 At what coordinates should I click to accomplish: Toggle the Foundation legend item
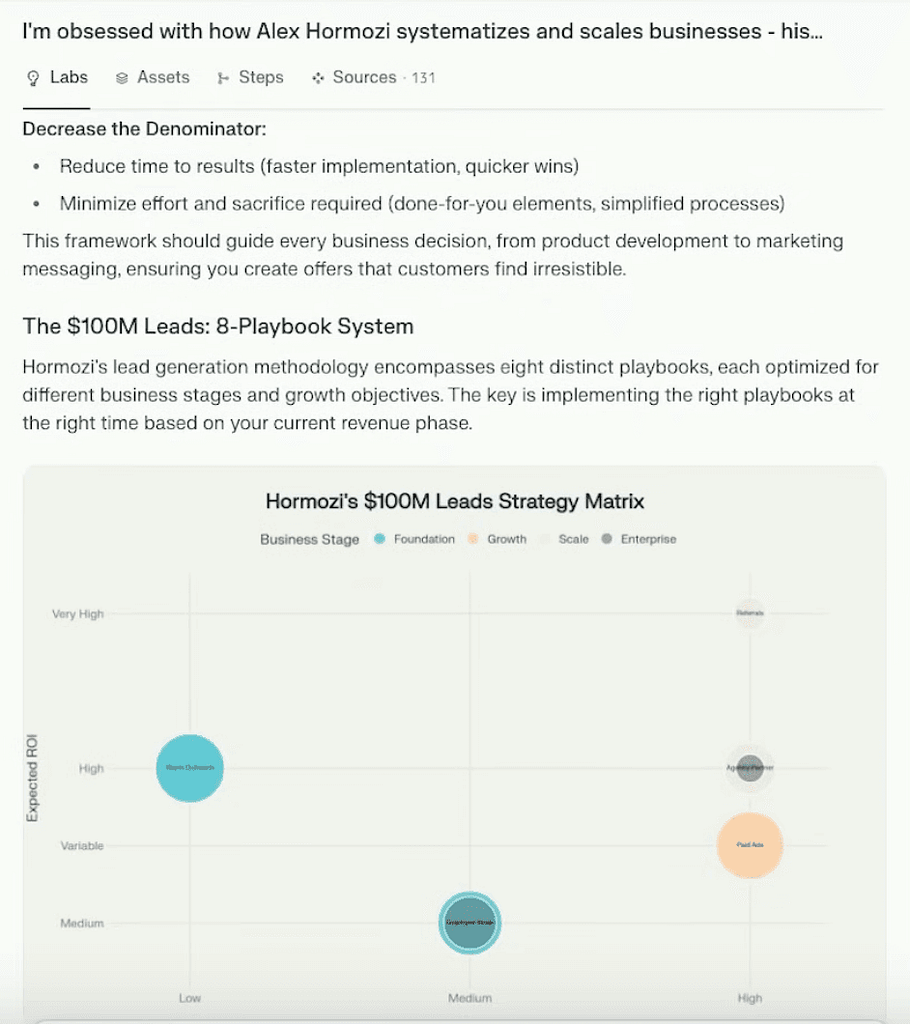tap(414, 539)
